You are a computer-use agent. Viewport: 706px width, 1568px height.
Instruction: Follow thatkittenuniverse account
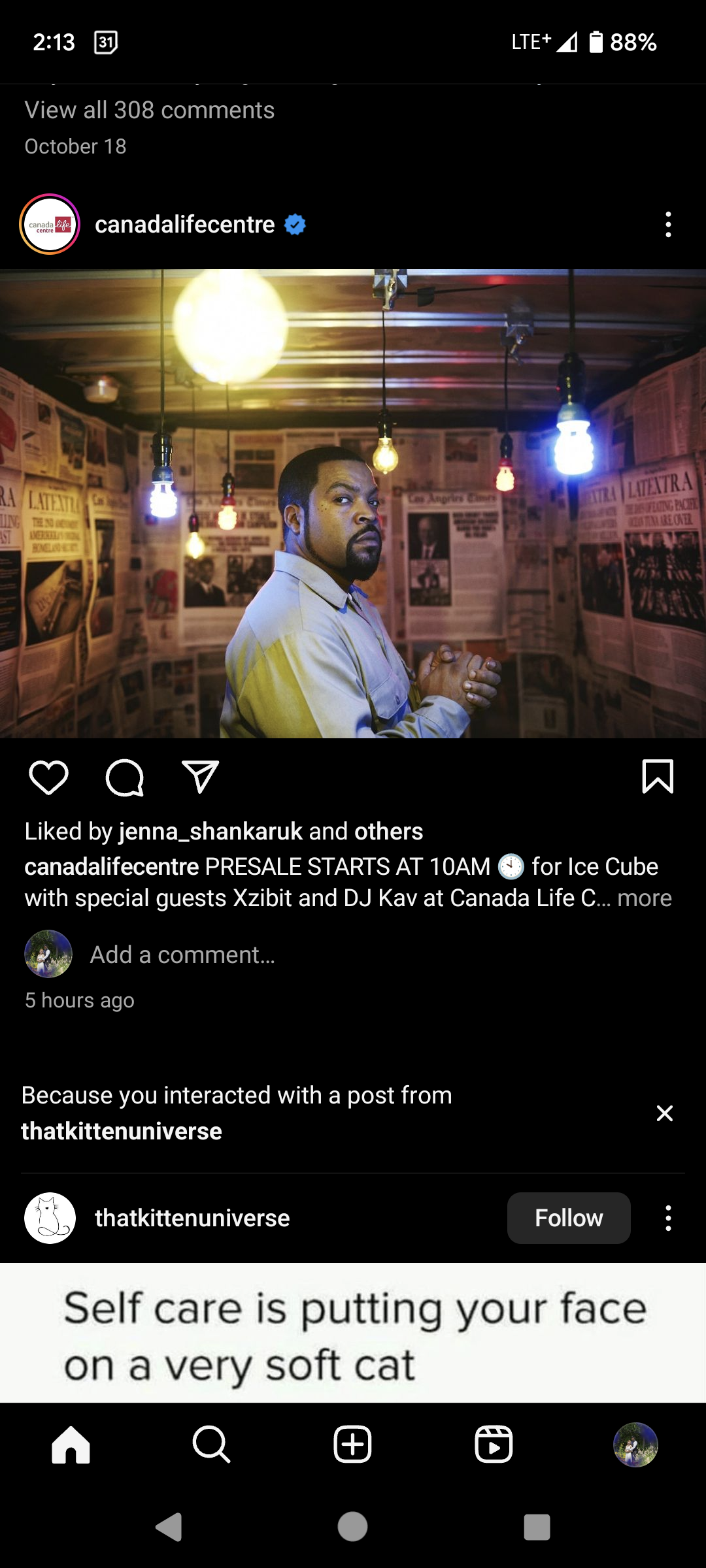(569, 1218)
